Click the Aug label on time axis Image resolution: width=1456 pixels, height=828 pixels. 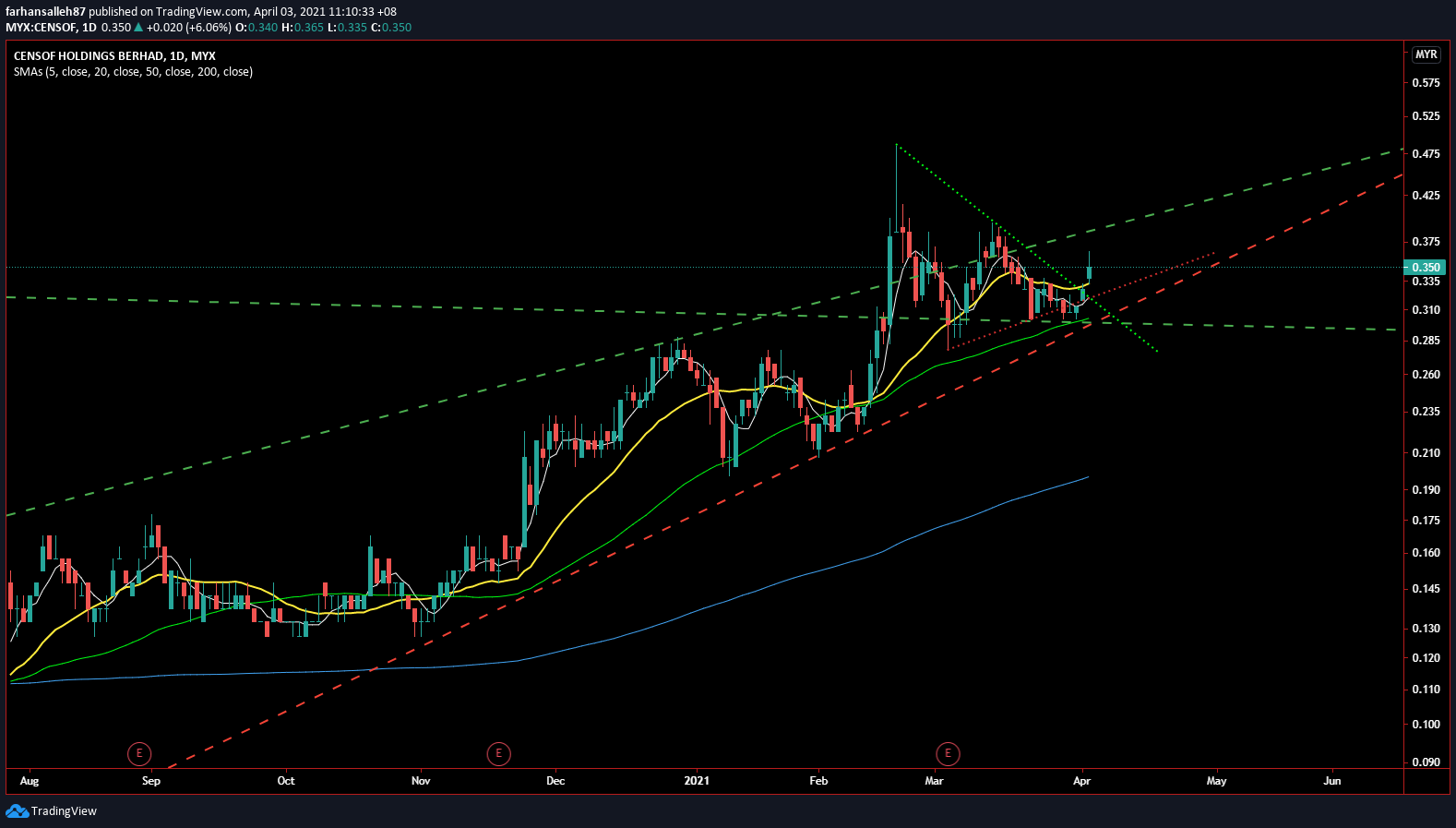tap(30, 781)
